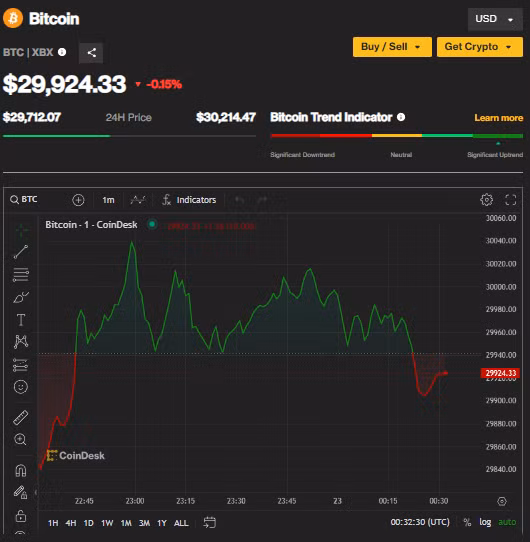The width and height of the screenshot is (530, 542).
Task: Set chart range to 3M
Action: coord(145,523)
